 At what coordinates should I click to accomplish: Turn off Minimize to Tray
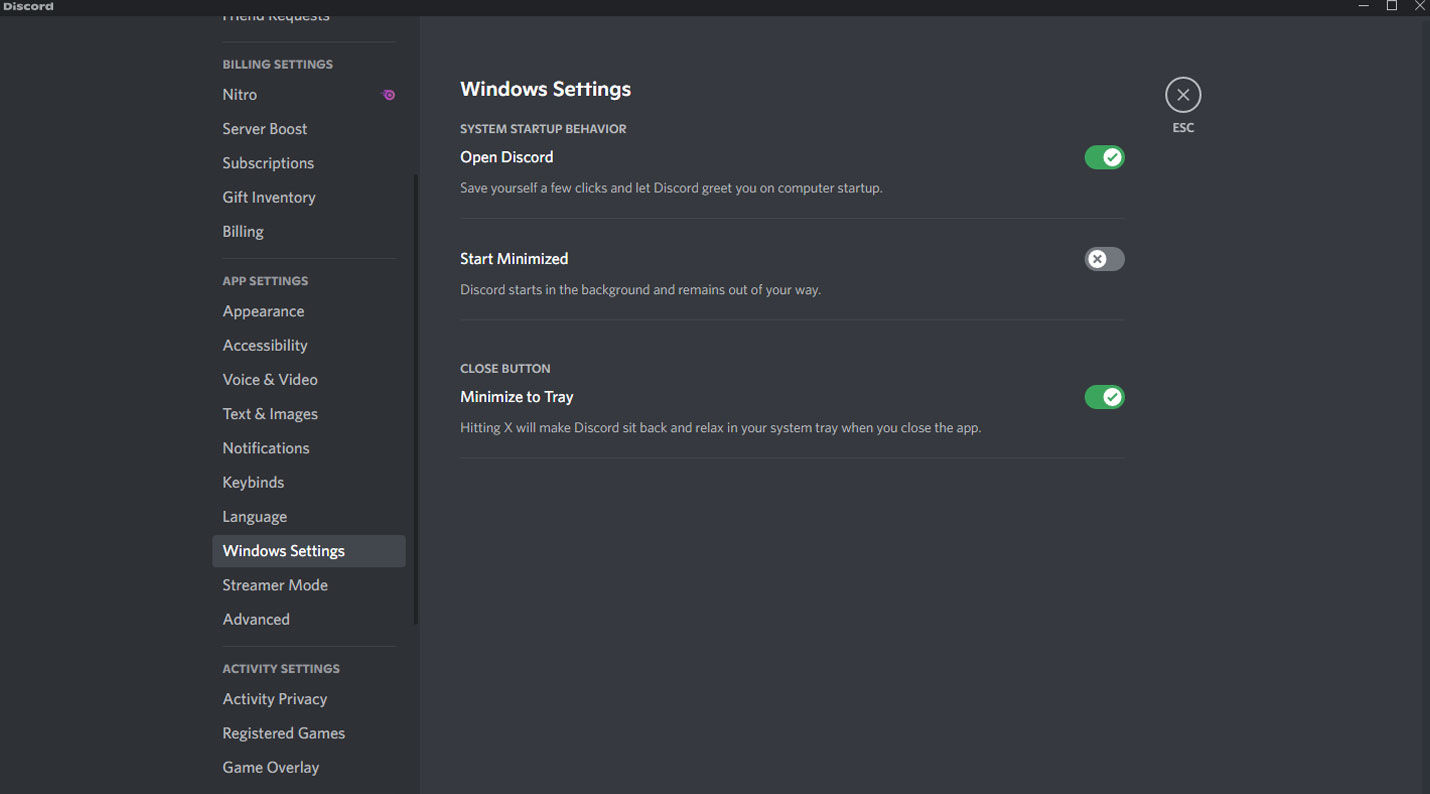(x=1104, y=397)
